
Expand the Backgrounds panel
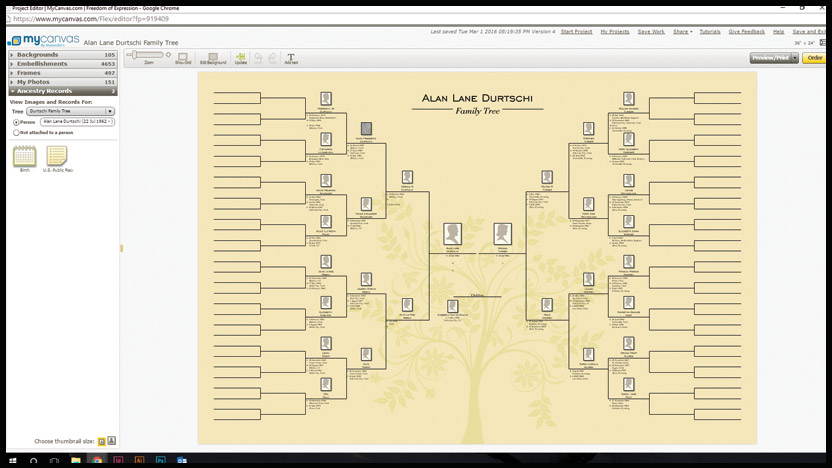point(63,55)
